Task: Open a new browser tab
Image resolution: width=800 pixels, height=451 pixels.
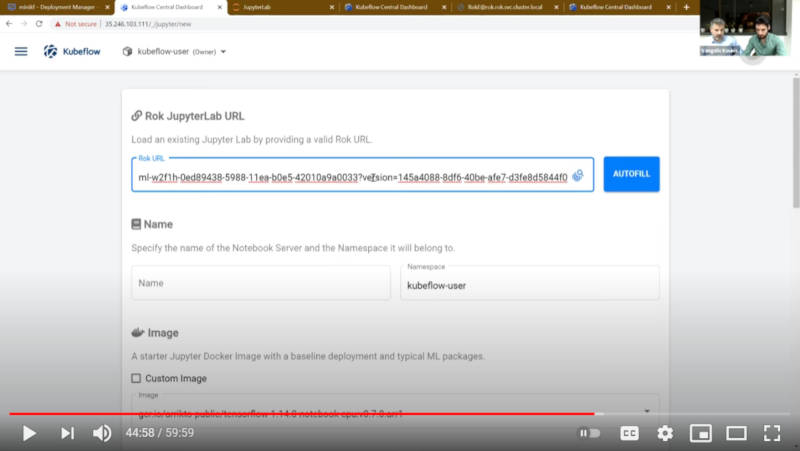Action: (686, 7)
